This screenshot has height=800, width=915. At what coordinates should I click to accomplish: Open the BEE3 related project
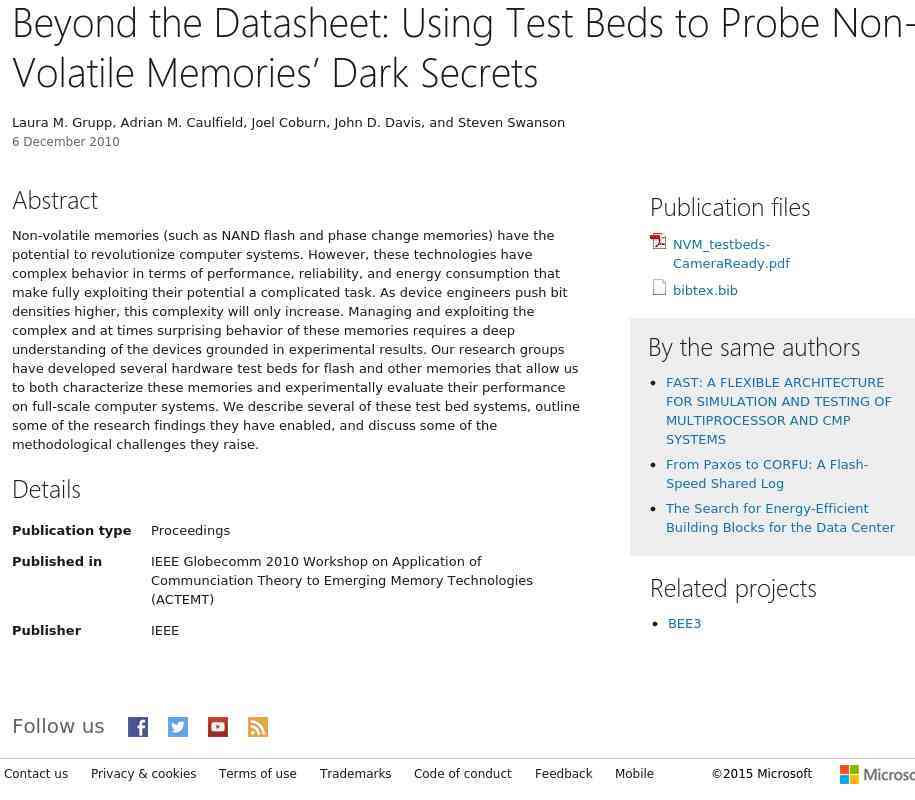(684, 624)
